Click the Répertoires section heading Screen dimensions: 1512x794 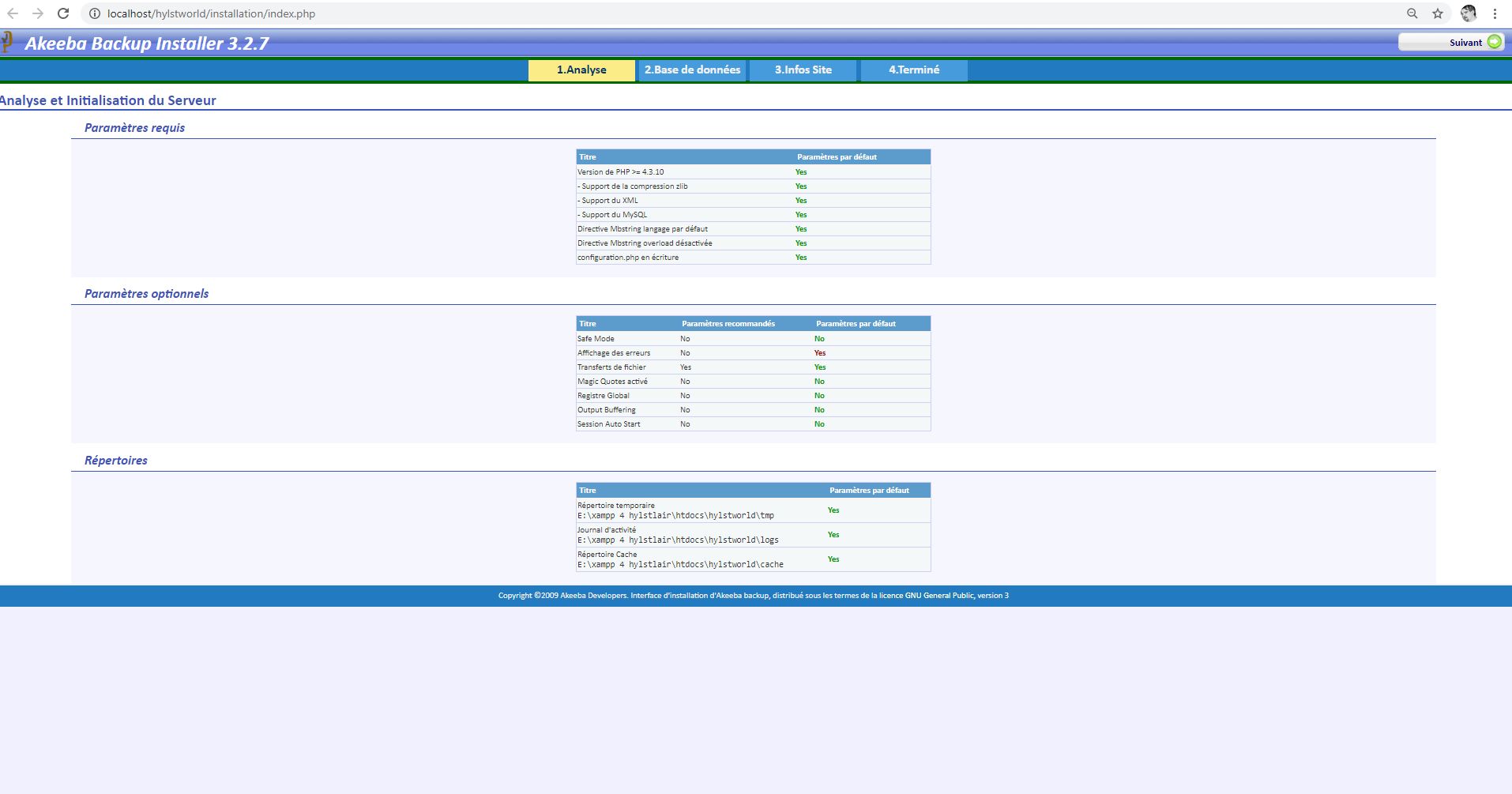pos(115,461)
